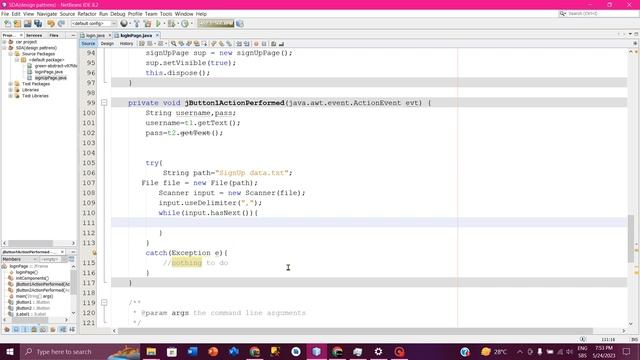Click the Stop Macro Recording editor icon

pos(264,44)
